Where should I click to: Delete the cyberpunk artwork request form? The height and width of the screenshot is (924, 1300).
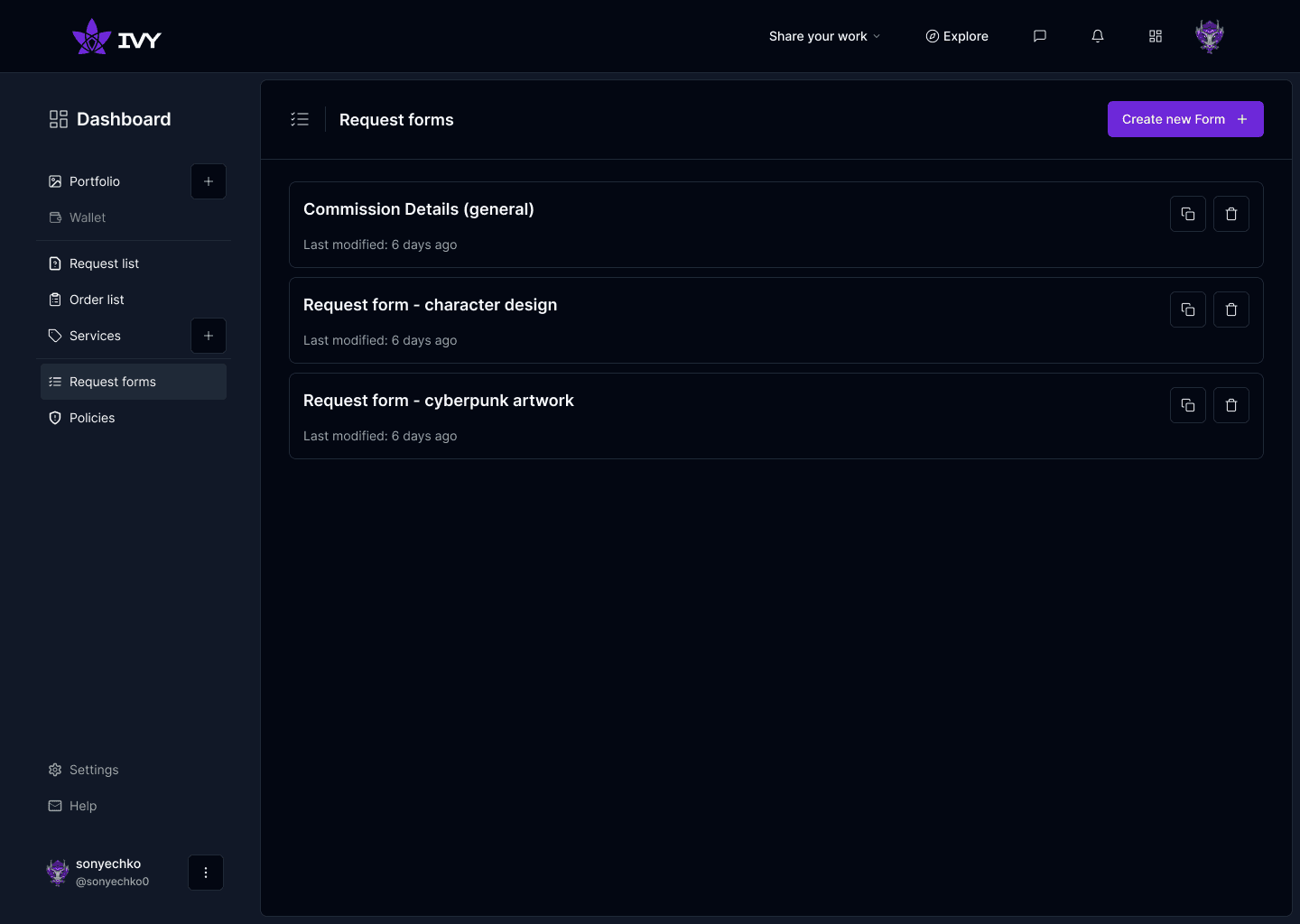coord(1231,405)
